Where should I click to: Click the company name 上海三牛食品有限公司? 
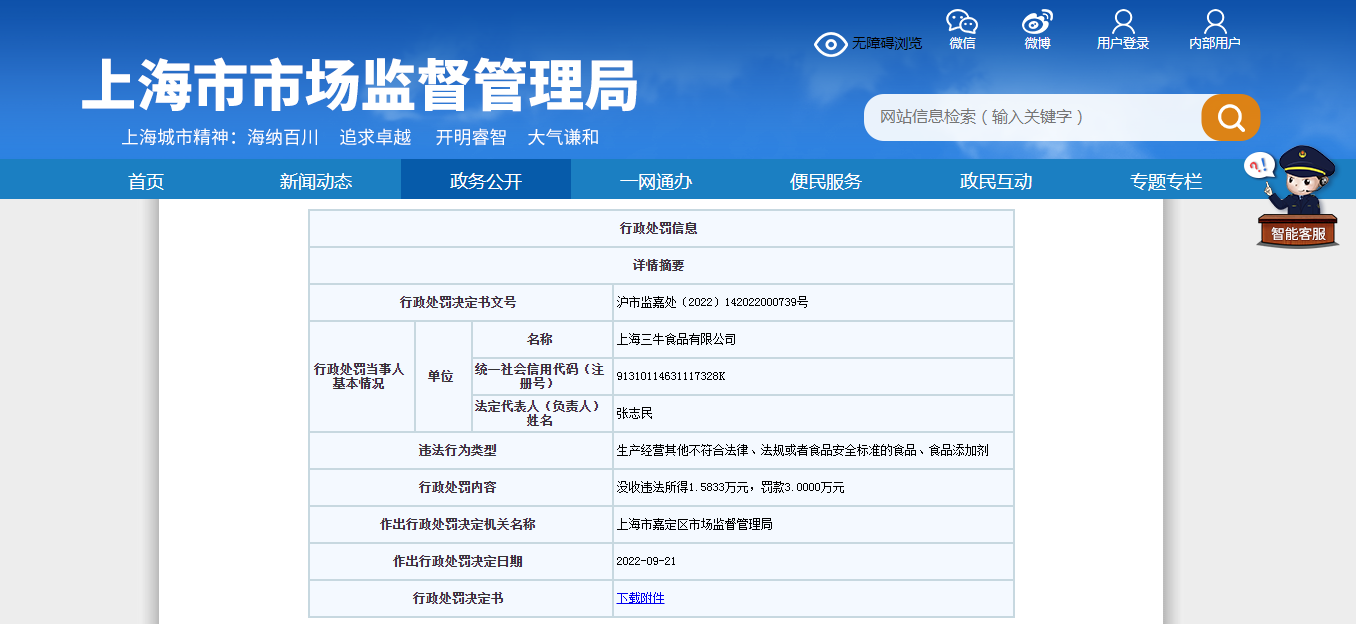(676, 339)
